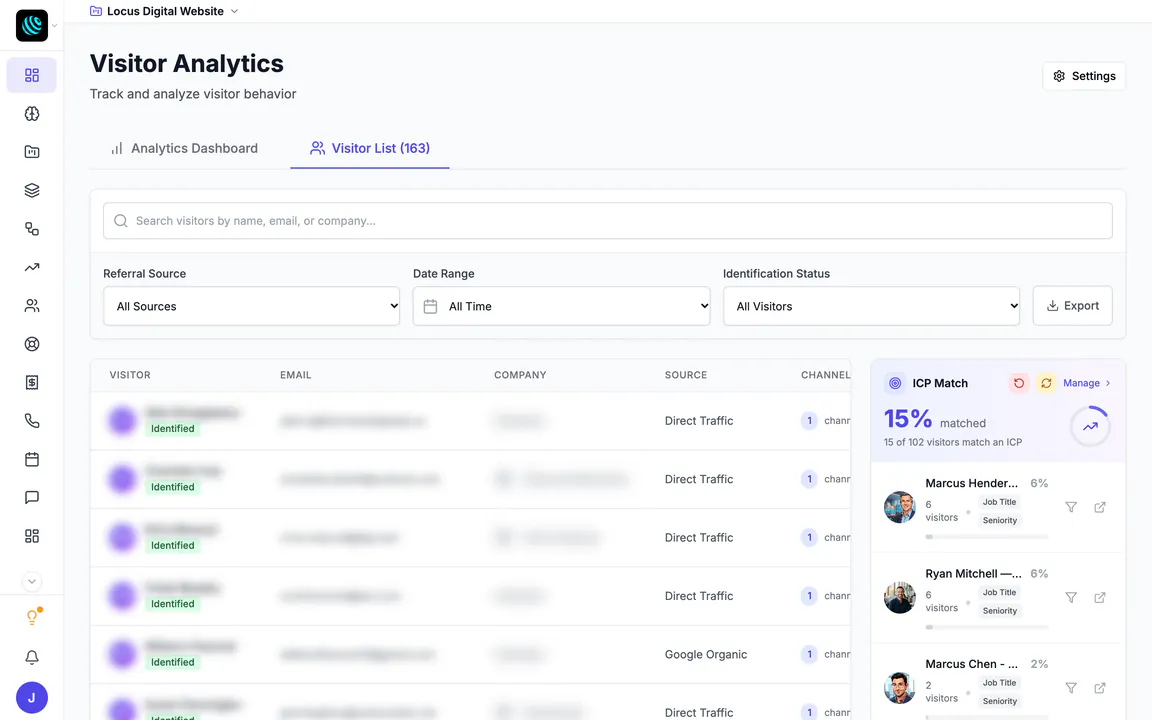The height and width of the screenshot is (720, 1152).
Task: Click the red reset icon in ICP Match
Action: point(1018,383)
